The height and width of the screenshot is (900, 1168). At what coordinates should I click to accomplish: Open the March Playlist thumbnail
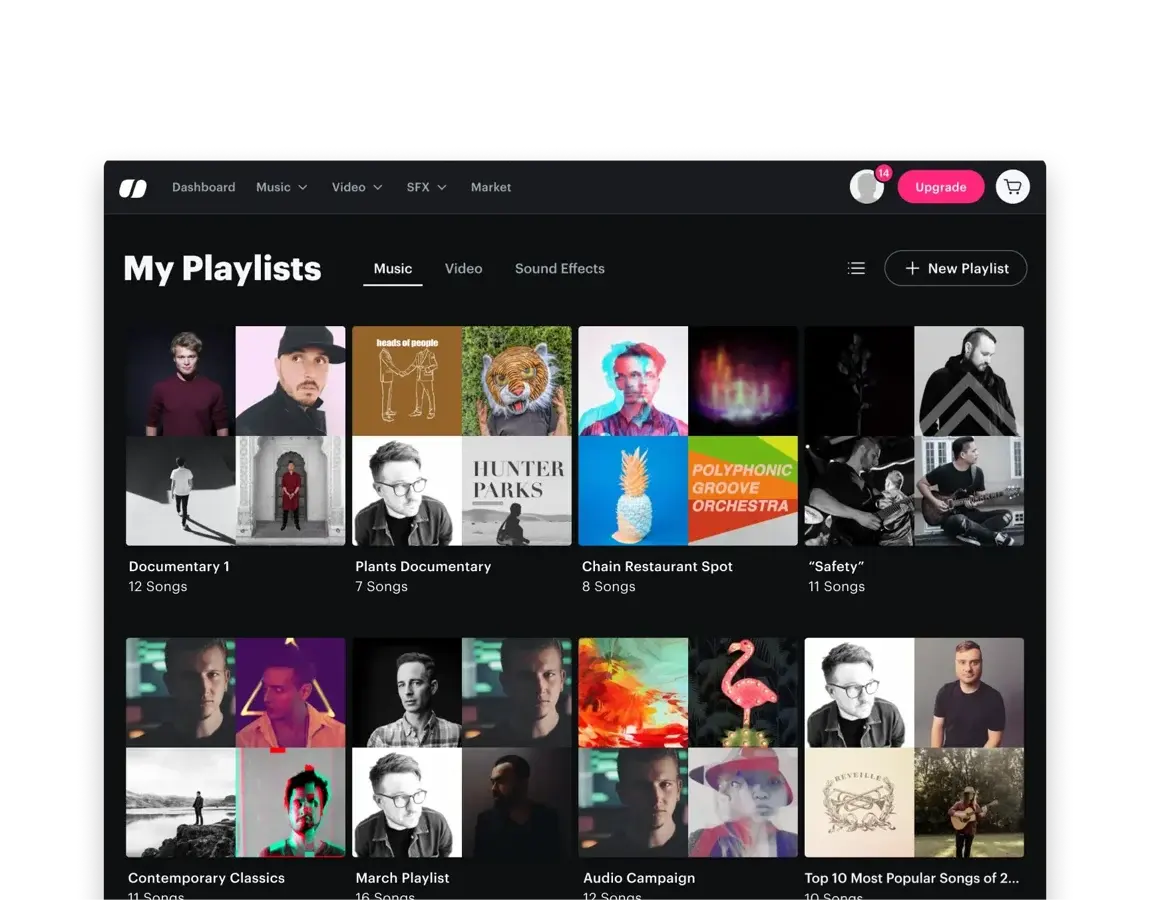(x=462, y=747)
